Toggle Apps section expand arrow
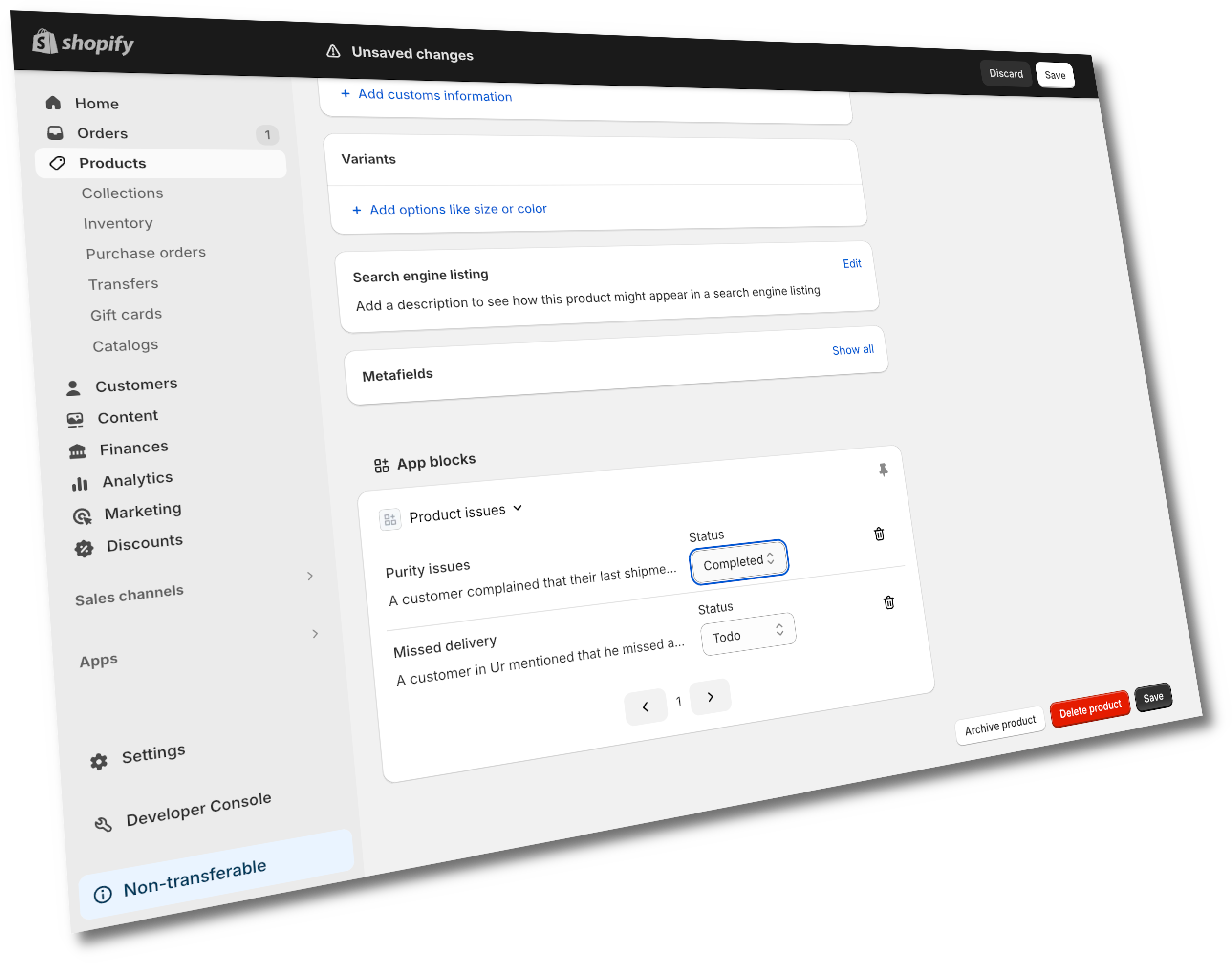1232x963 pixels. point(316,633)
